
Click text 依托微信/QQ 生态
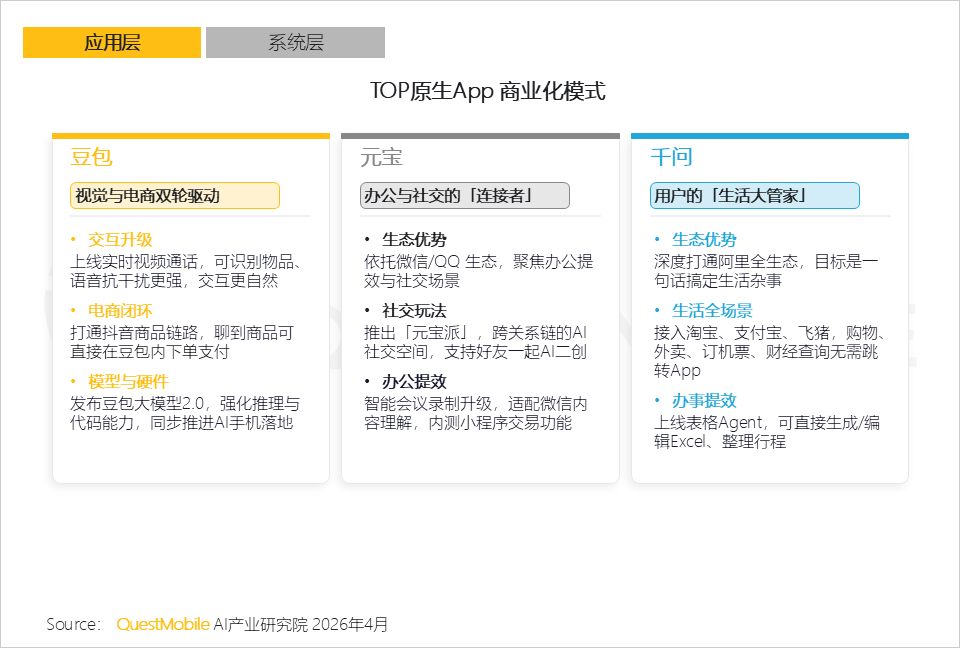pyautogui.click(x=430, y=262)
